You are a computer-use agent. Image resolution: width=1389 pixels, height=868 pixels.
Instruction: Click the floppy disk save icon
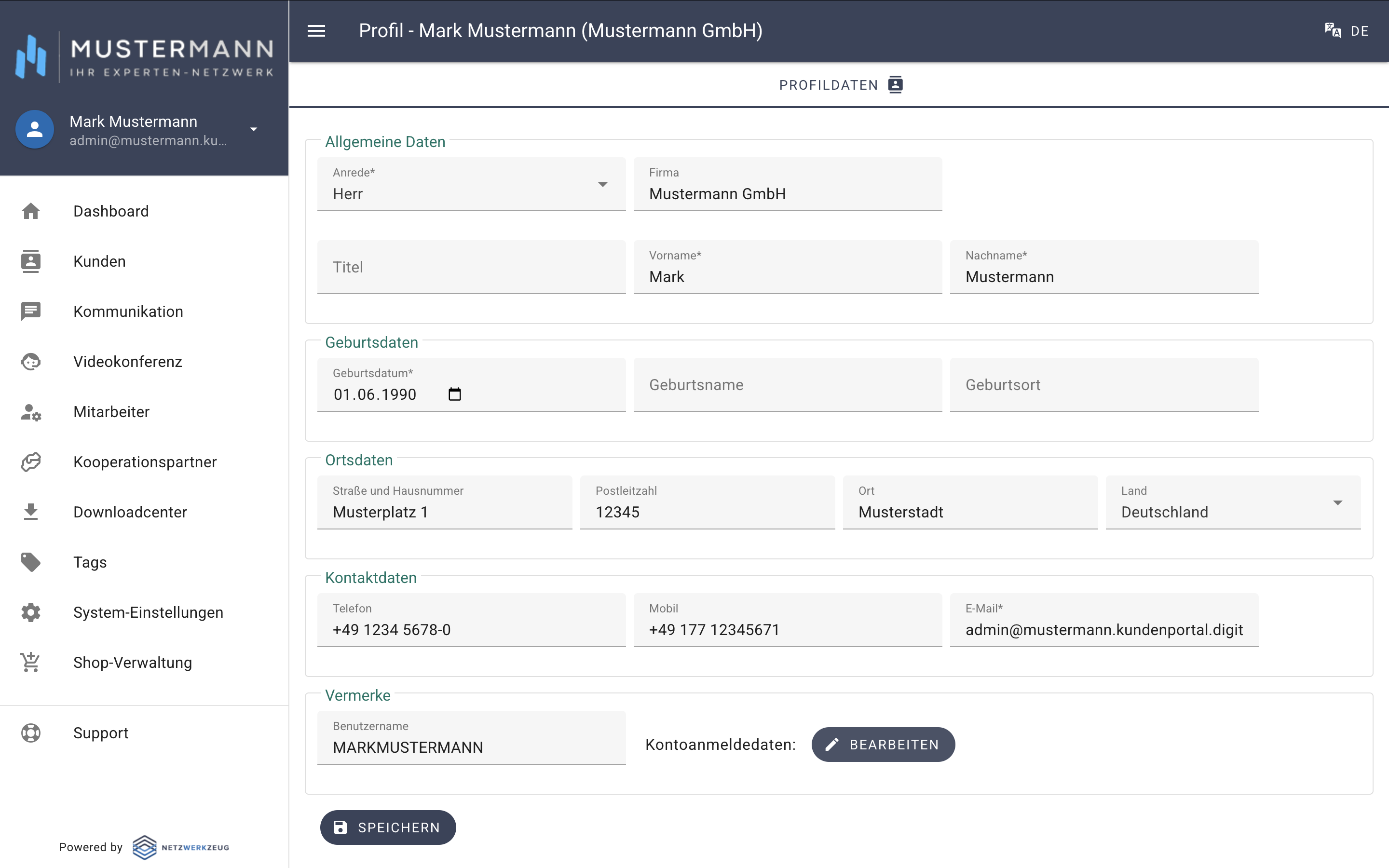click(340, 827)
